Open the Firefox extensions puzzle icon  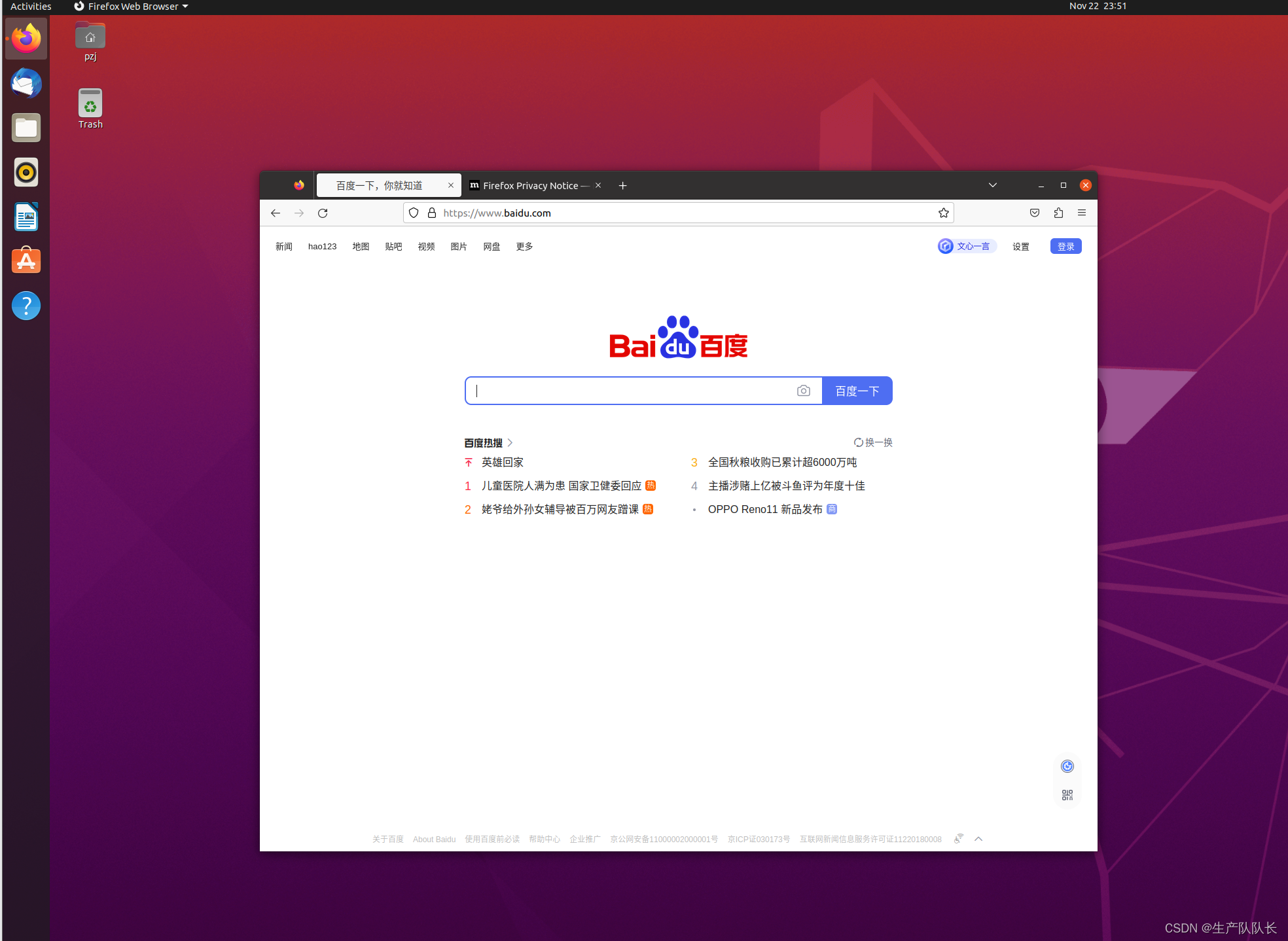click(1058, 213)
